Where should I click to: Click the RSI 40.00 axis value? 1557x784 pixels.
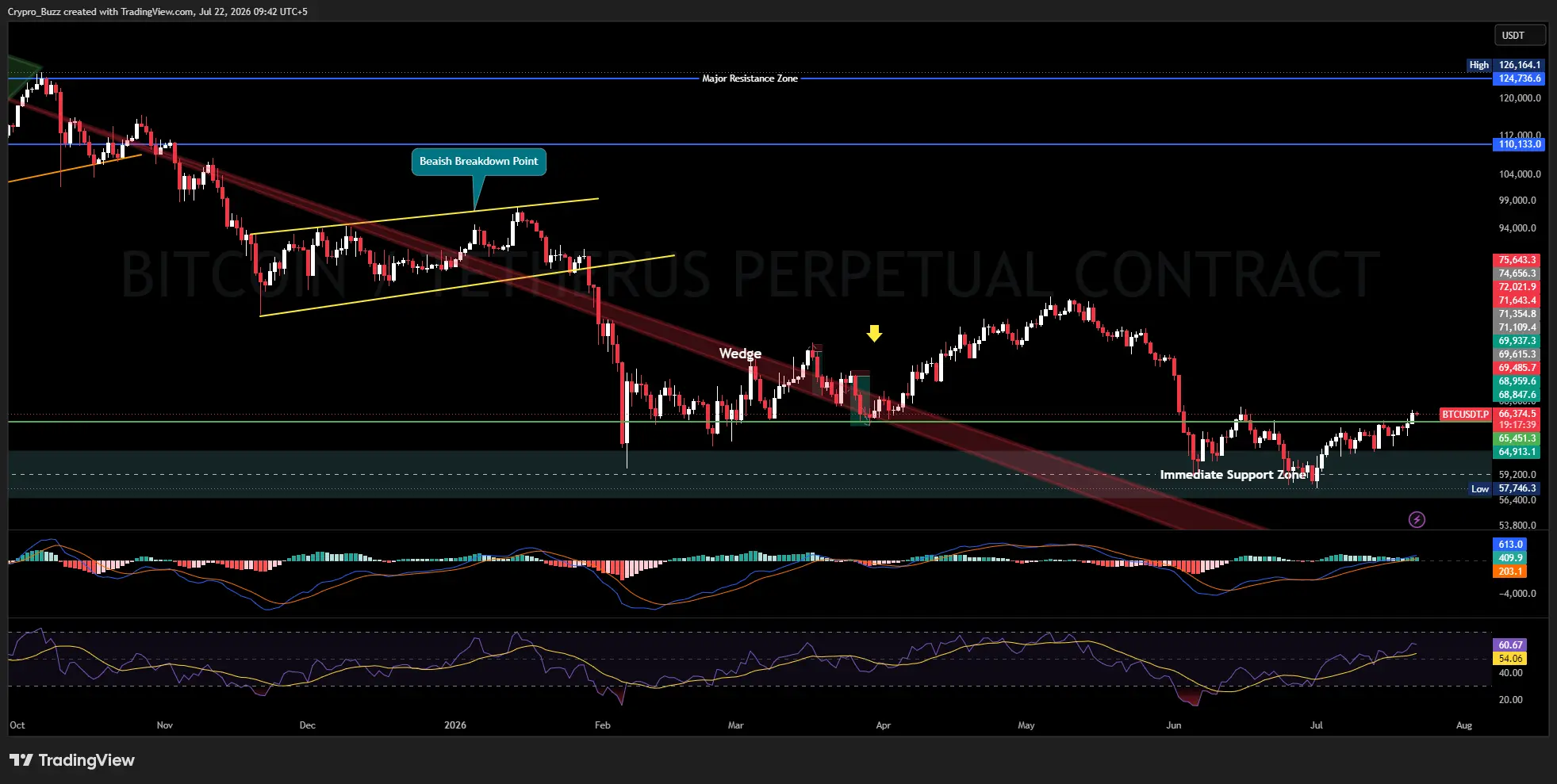click(1510, 673)
